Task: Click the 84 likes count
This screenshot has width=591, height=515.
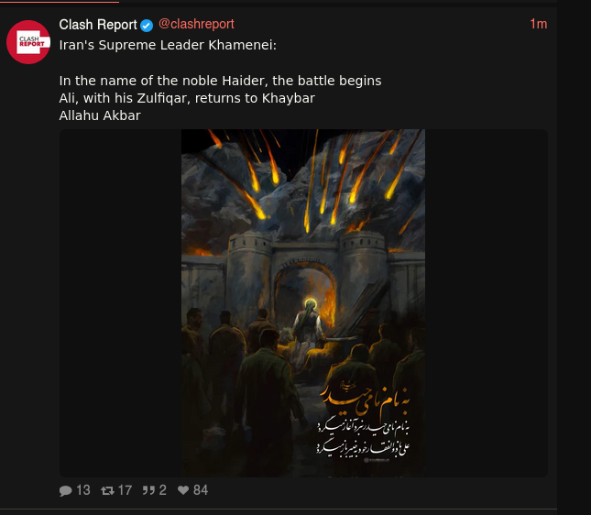Action: pos(201,490)
